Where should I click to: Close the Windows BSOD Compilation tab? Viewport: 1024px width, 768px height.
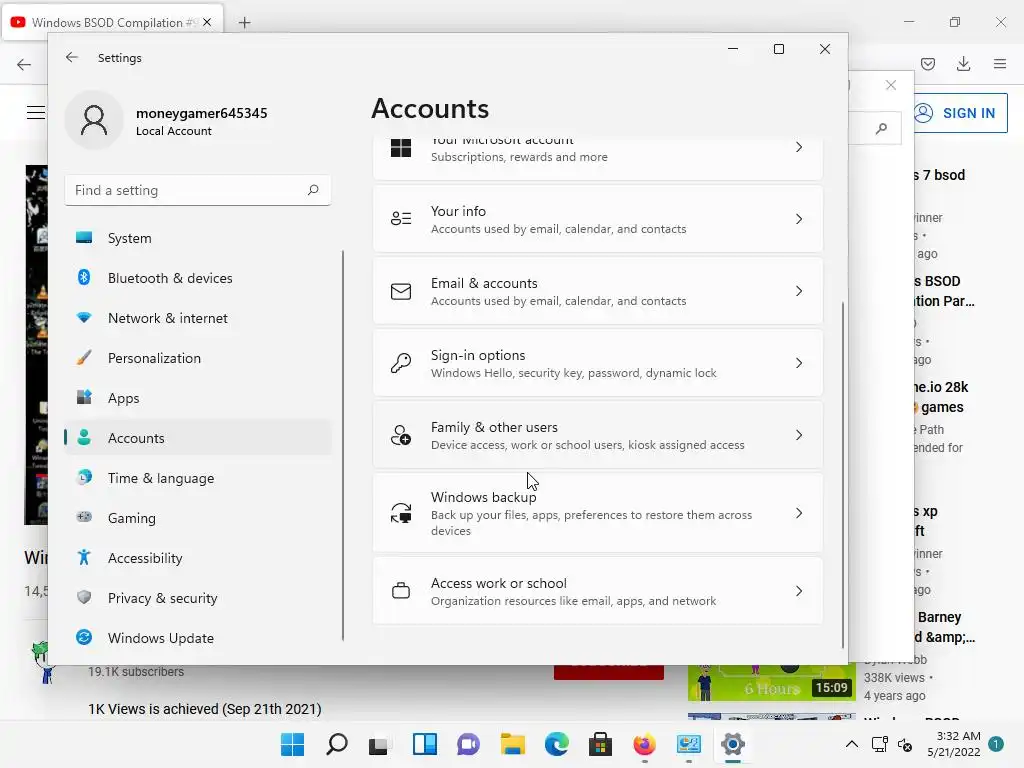207,22
